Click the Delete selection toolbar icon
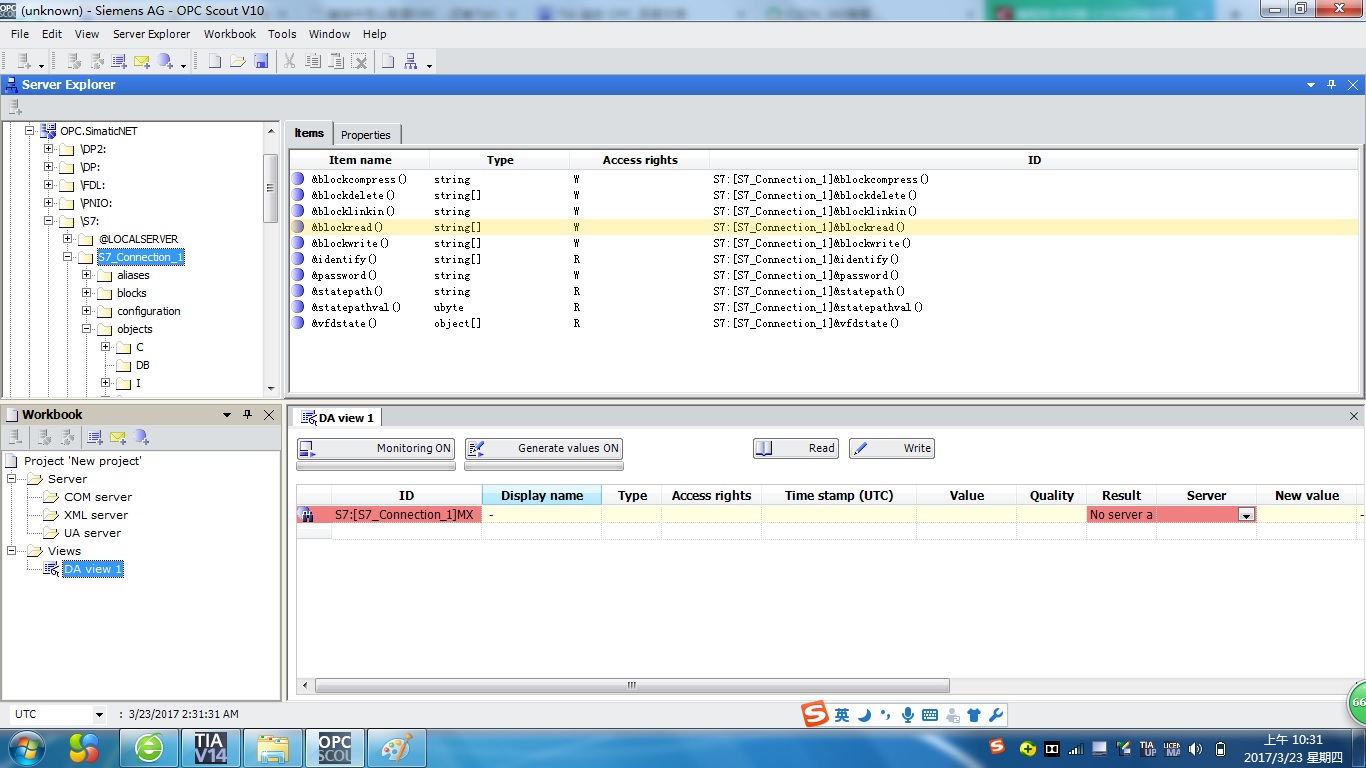The image size is (1366, 768). [359, 61]
